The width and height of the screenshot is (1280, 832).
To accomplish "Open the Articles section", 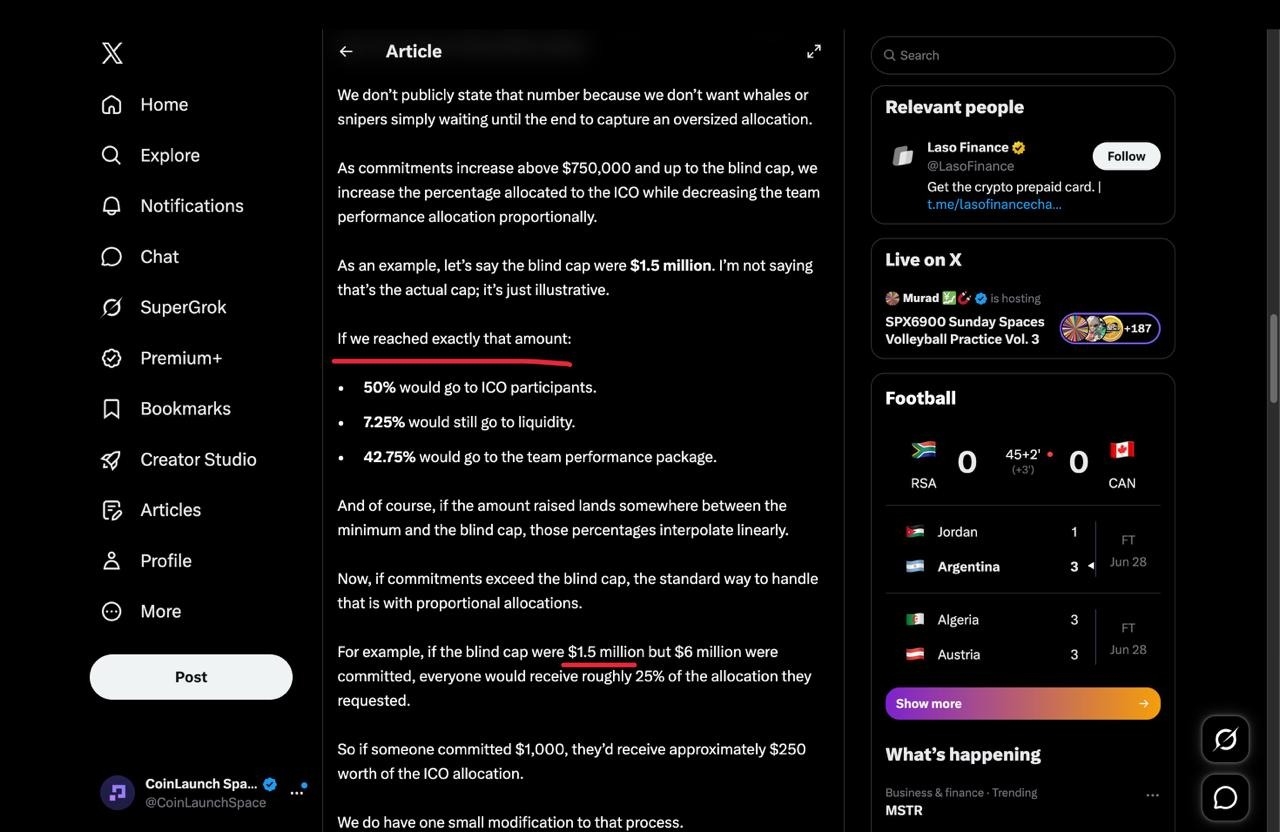I will coord(151,510).
